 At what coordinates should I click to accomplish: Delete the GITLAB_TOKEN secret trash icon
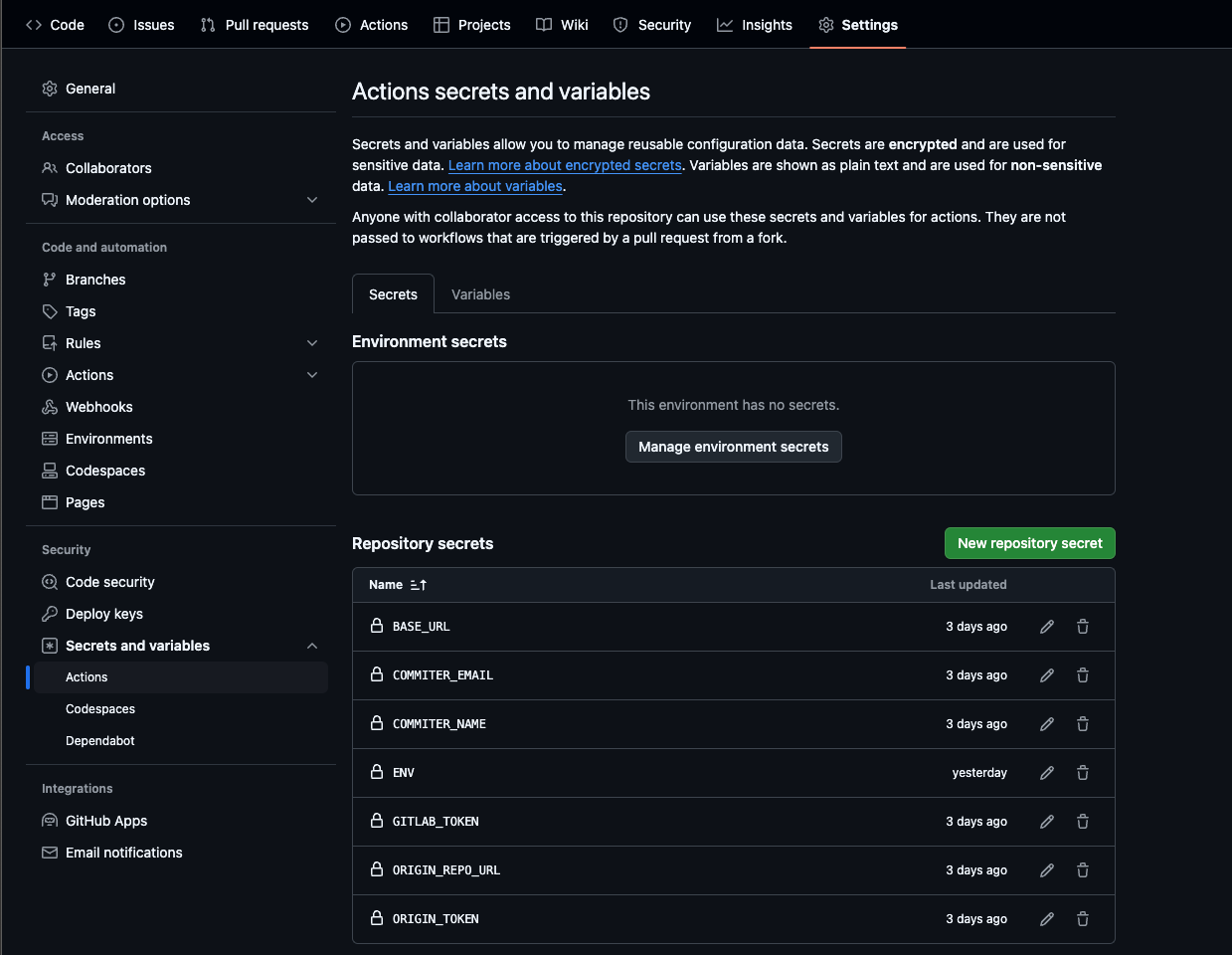(1083, 822)
